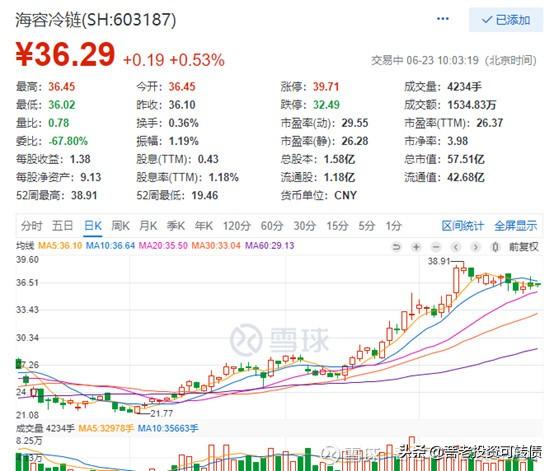Image resolution: width=554 pixels, height=471 pixels.
Task: Select the 年K tab
Action: coord(204,225)
